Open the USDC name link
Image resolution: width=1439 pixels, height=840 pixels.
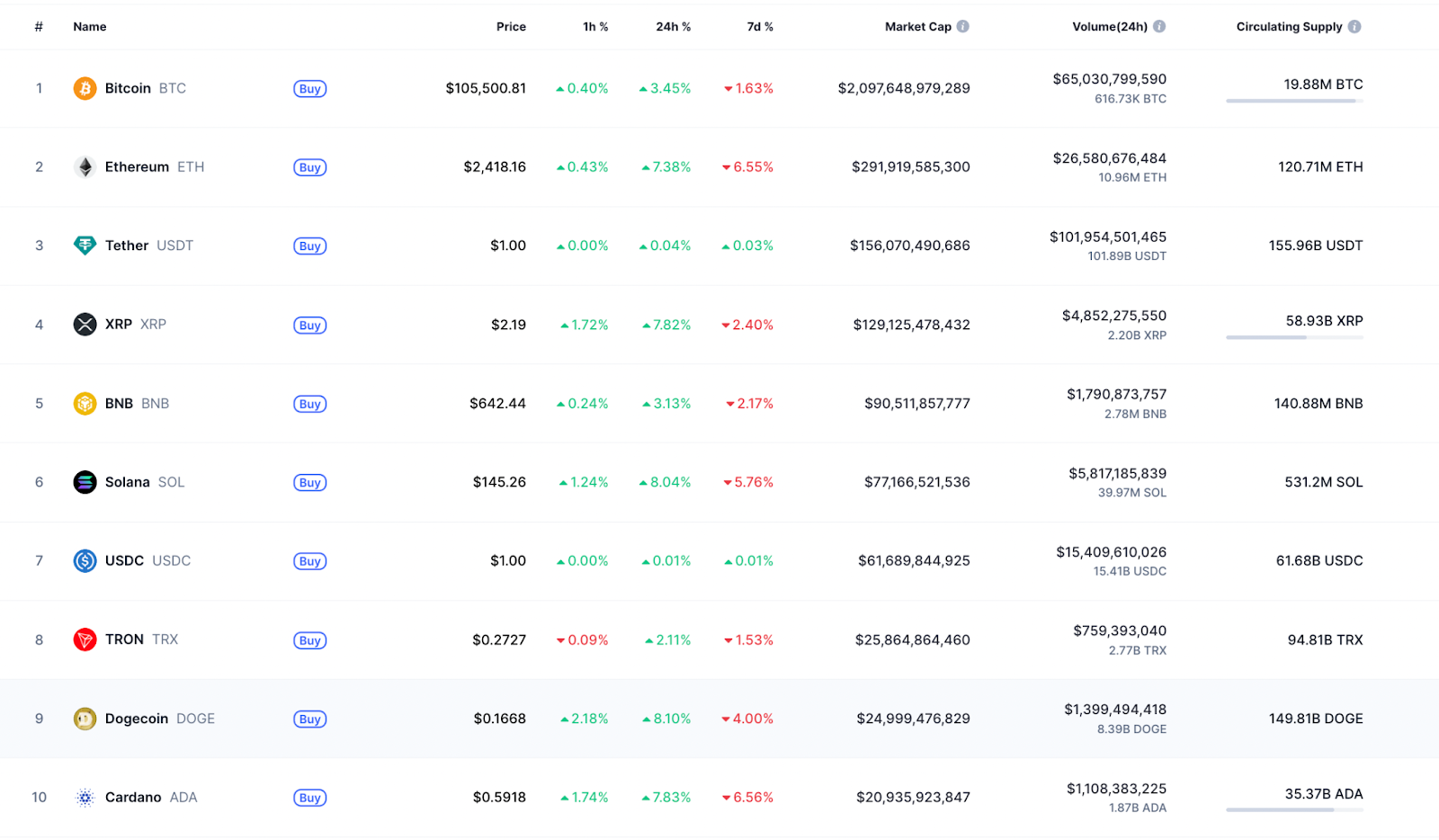148,561
